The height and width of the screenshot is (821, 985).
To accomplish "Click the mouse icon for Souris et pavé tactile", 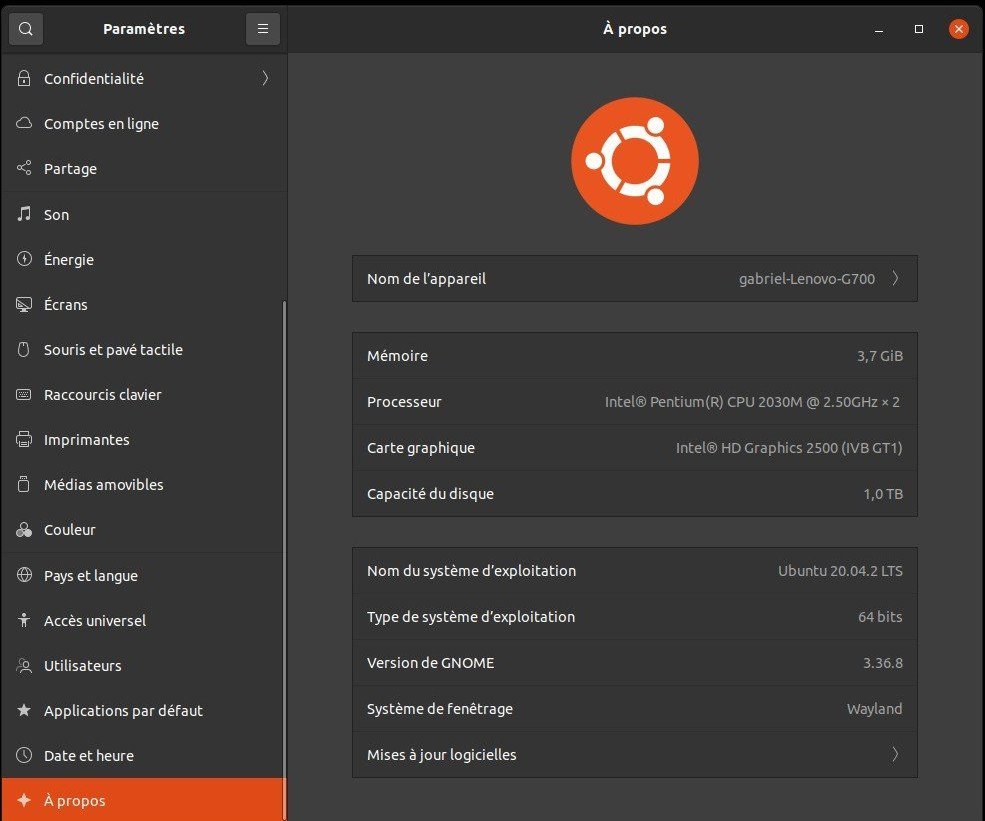I will click(x=25, y=349).
